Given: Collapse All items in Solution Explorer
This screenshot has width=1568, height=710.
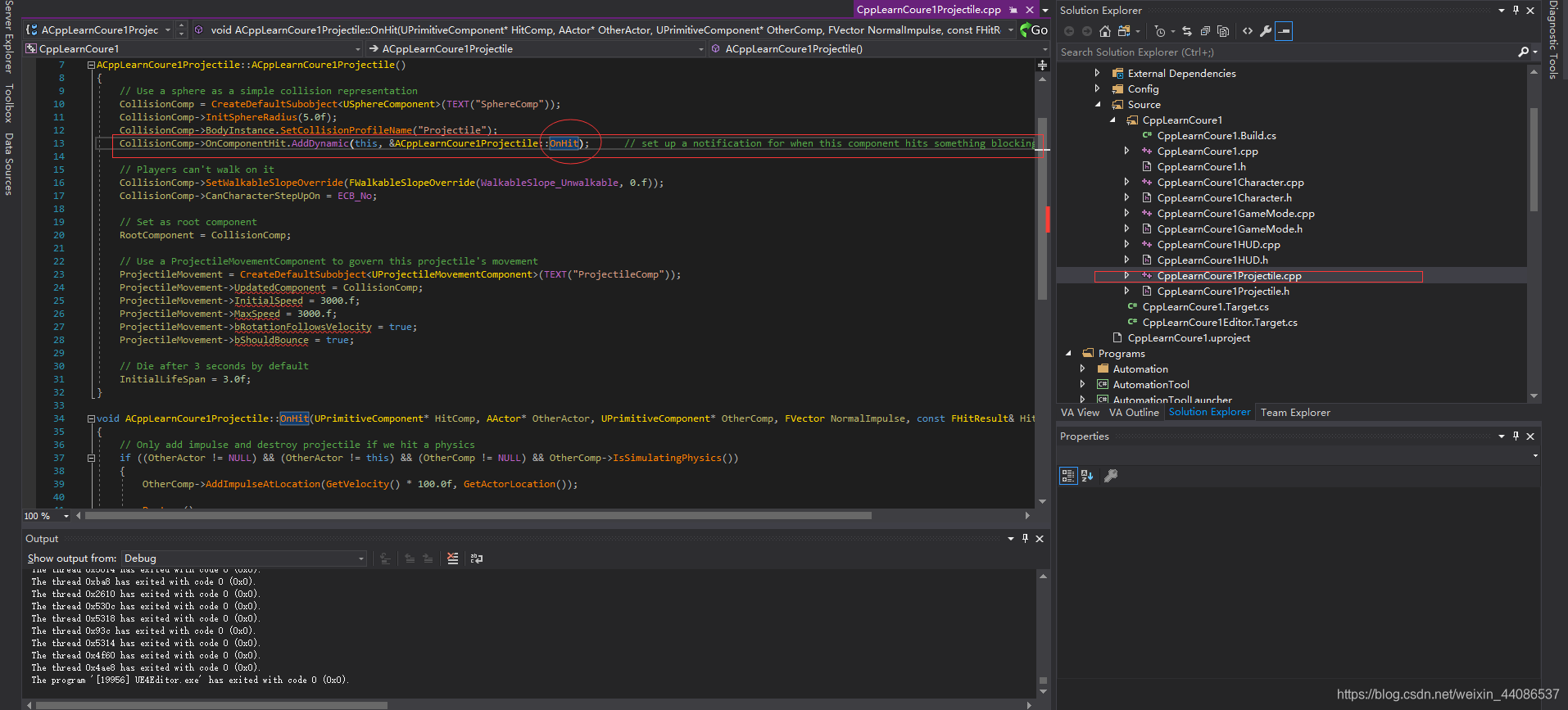Looking at the screenshot, I should coord(1205,31).
